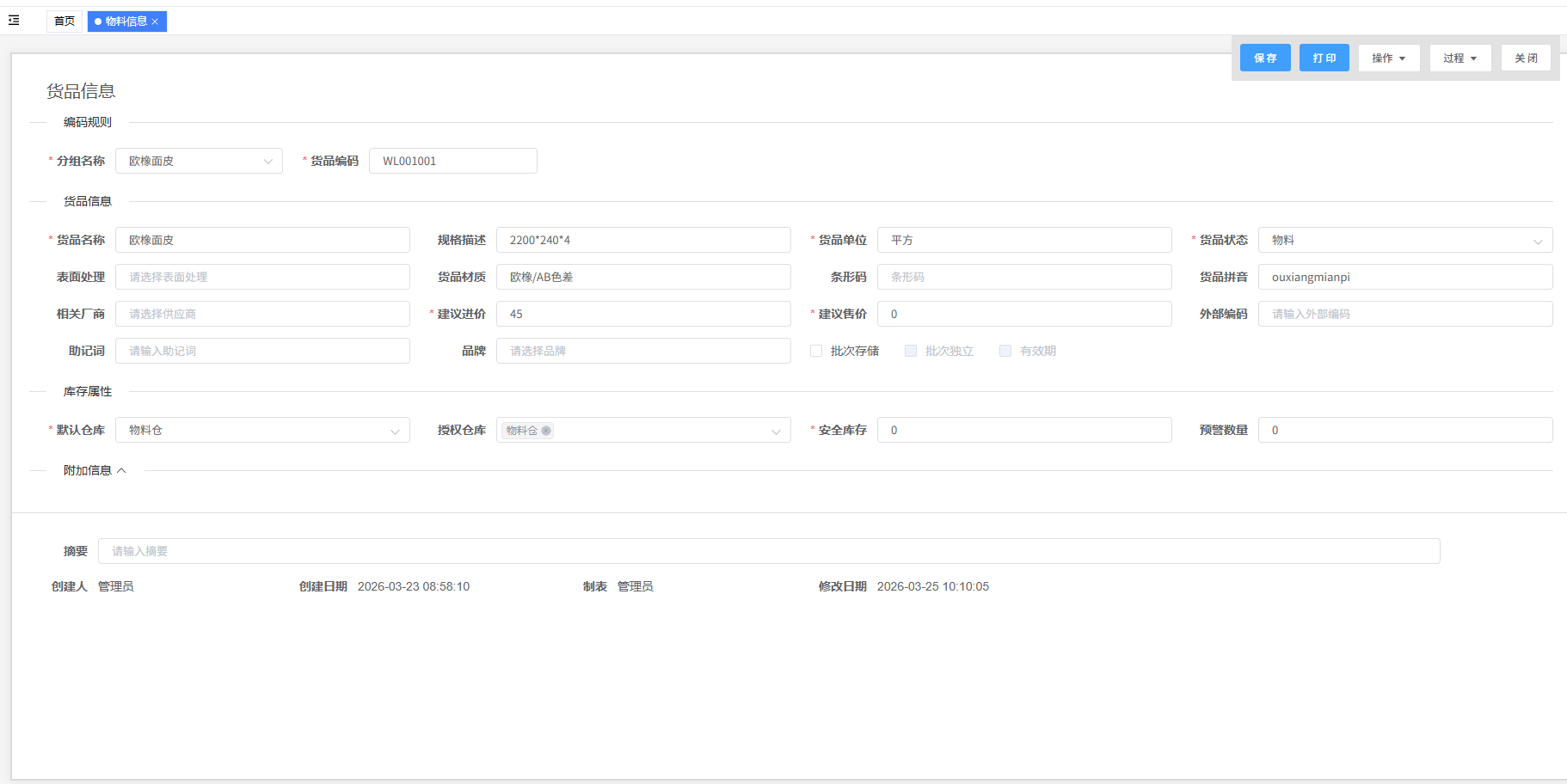The height and width of the screenshot is (784, 1567).
Task: Click the 关闭 button
Action: (x=1526, y=58)
